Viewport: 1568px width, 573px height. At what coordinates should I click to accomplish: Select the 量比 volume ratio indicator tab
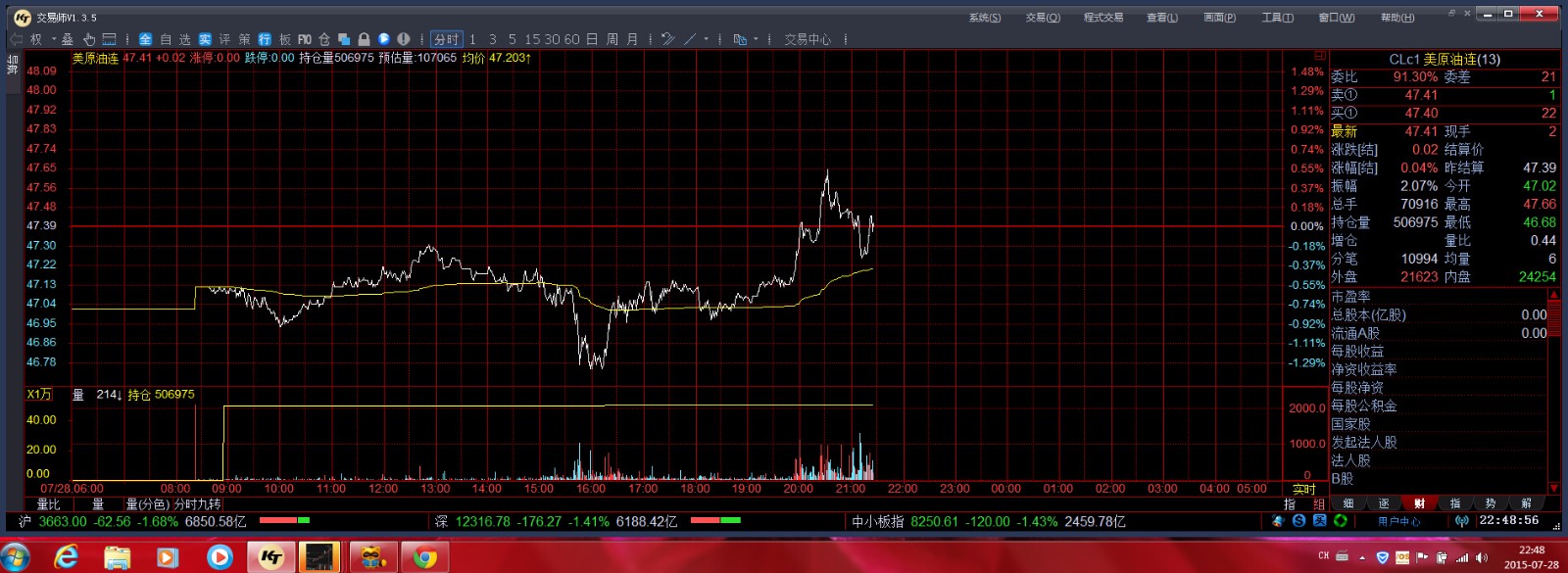point(48,503)
